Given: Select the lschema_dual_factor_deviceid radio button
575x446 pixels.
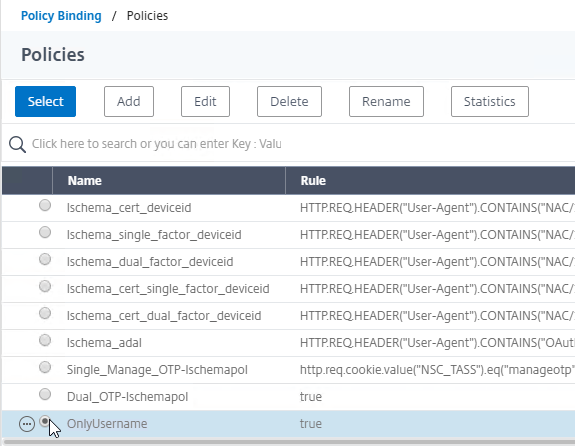Looking at the screenshot, I should coord(45,259).
